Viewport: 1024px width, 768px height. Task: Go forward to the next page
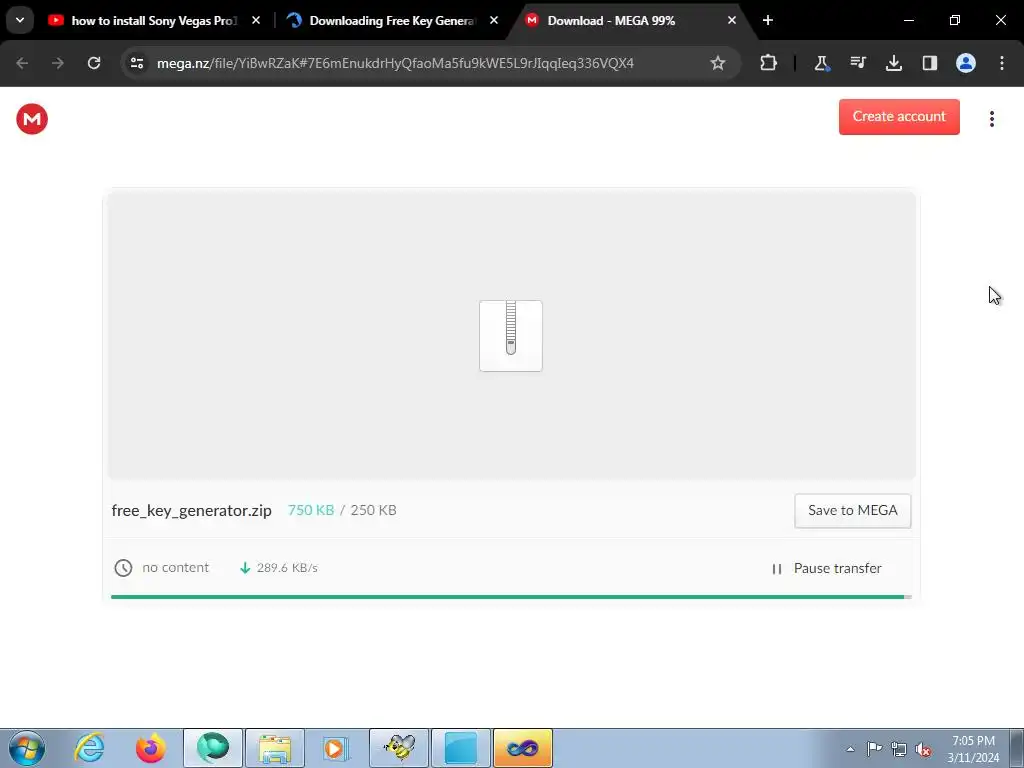[x=58, y=63]
